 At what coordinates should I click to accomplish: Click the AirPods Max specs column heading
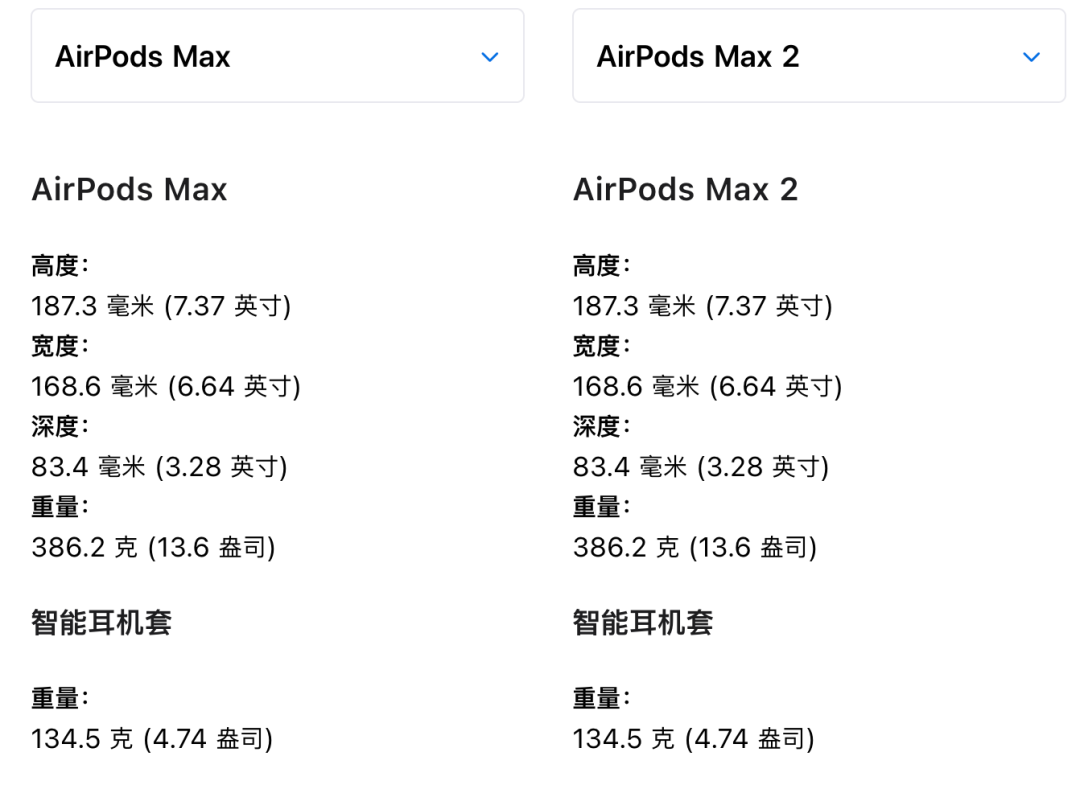tap(130, 189)
